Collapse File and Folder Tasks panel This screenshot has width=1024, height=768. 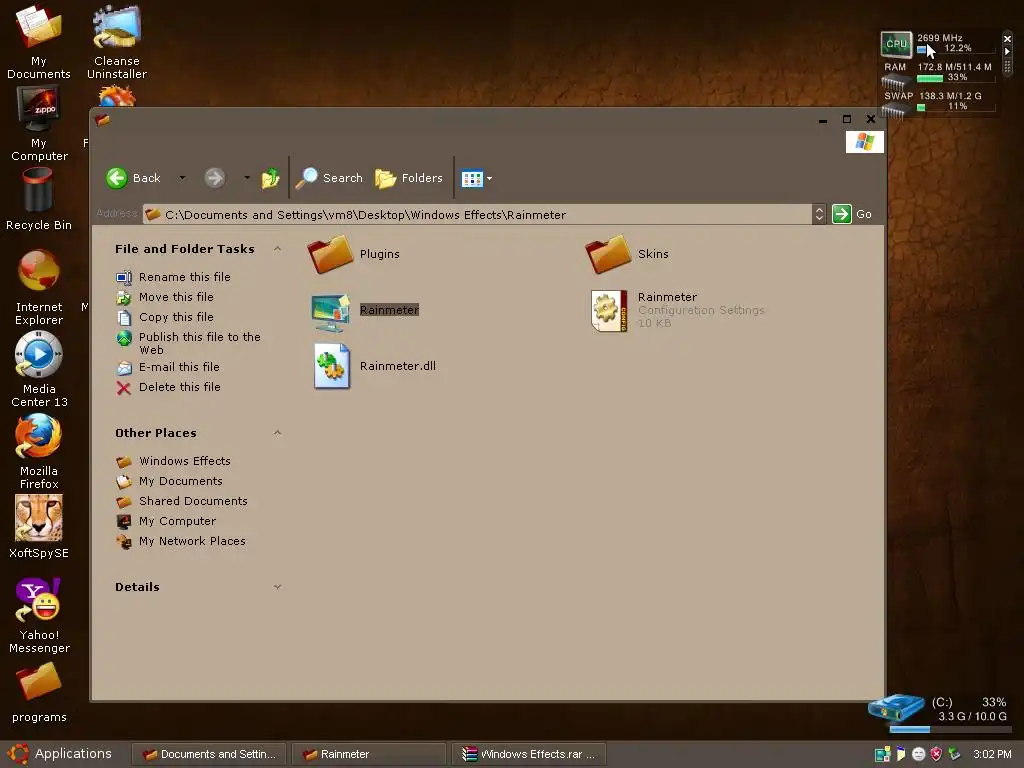pyautogui.click(x=278, y=249)
